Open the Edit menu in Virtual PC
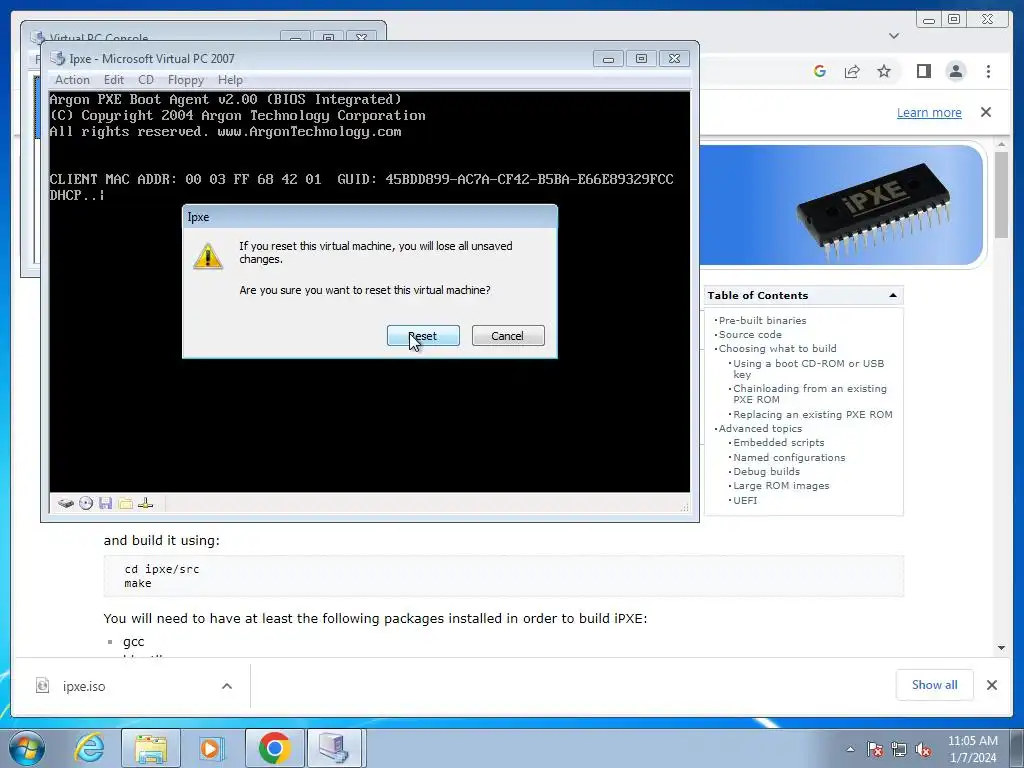The image size is (1024, 768). 114,80
